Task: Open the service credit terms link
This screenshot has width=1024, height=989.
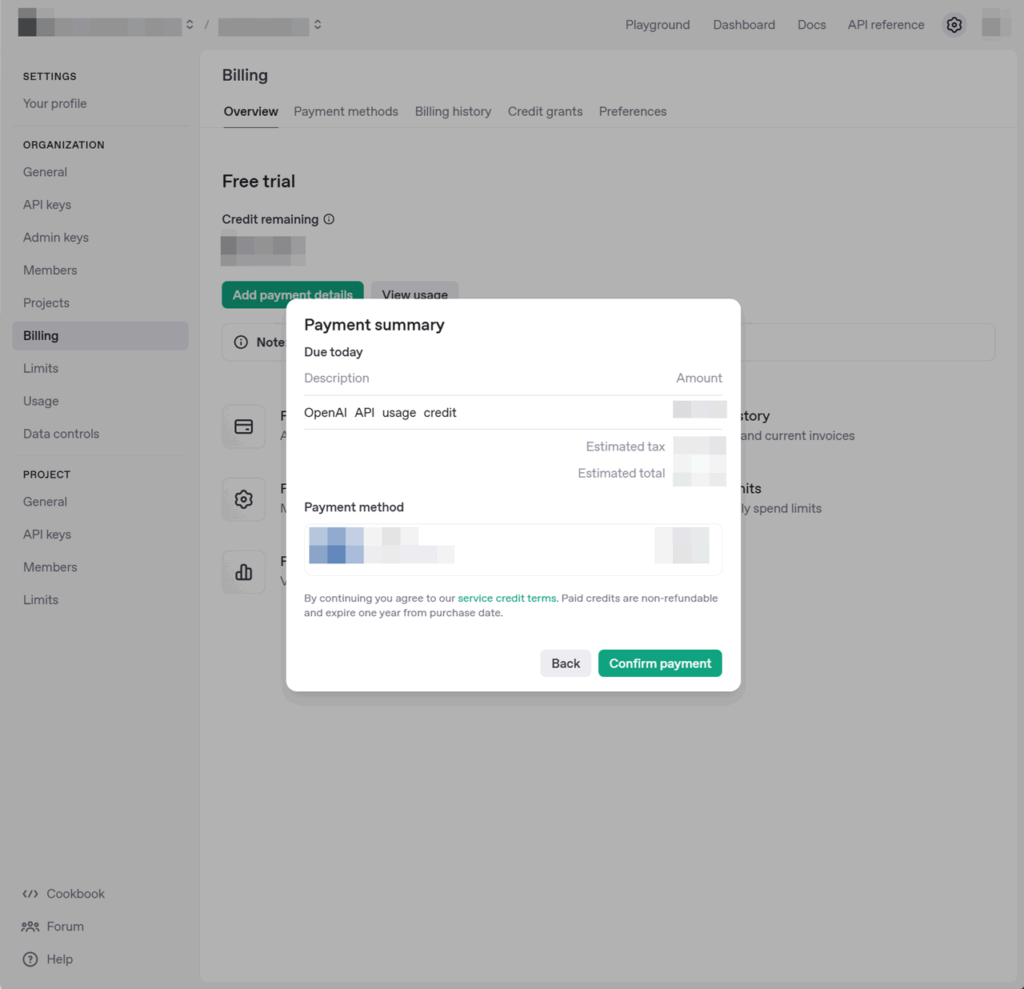Action: click(x=507, y=597)
